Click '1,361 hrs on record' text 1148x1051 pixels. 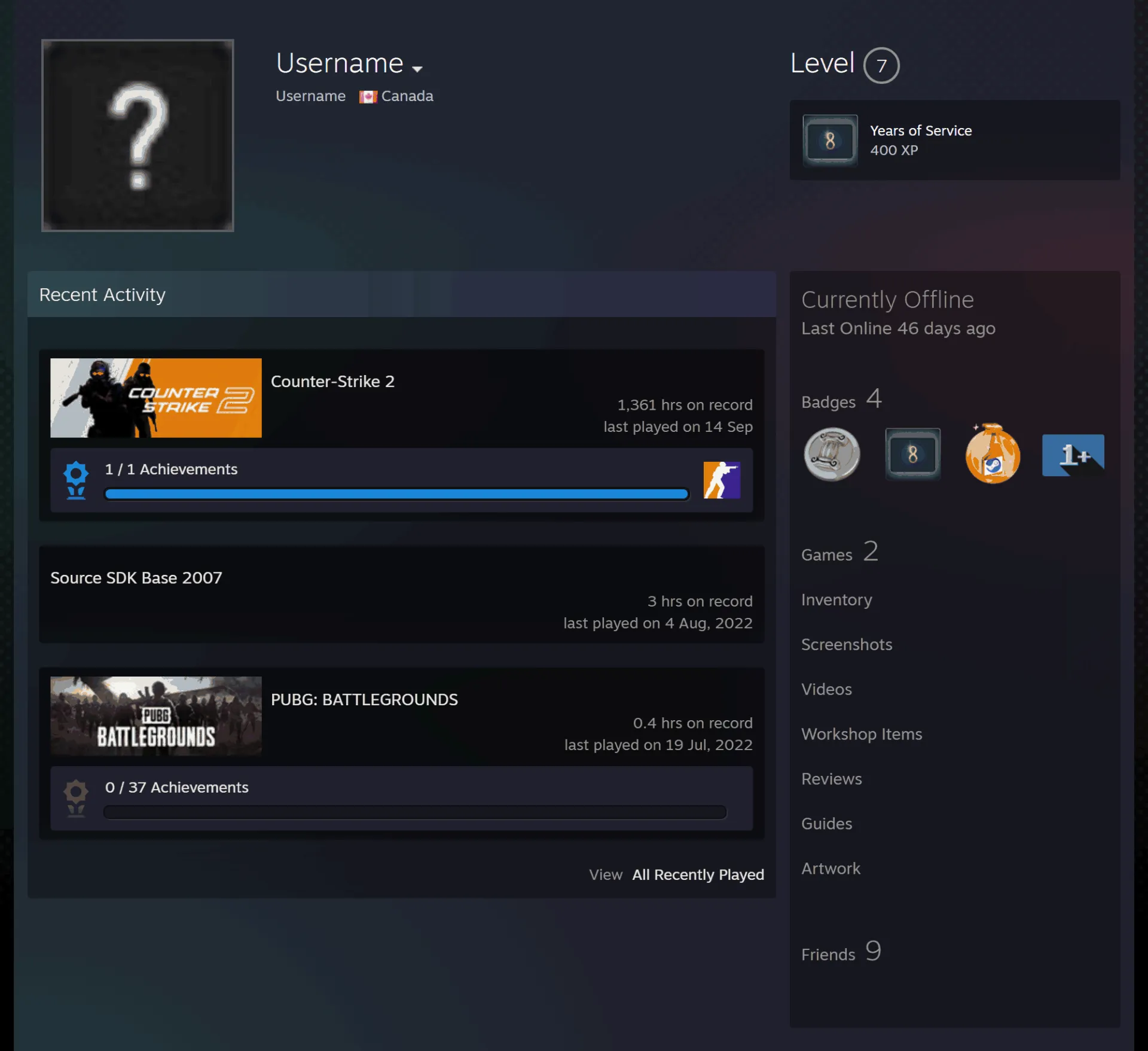685,405
